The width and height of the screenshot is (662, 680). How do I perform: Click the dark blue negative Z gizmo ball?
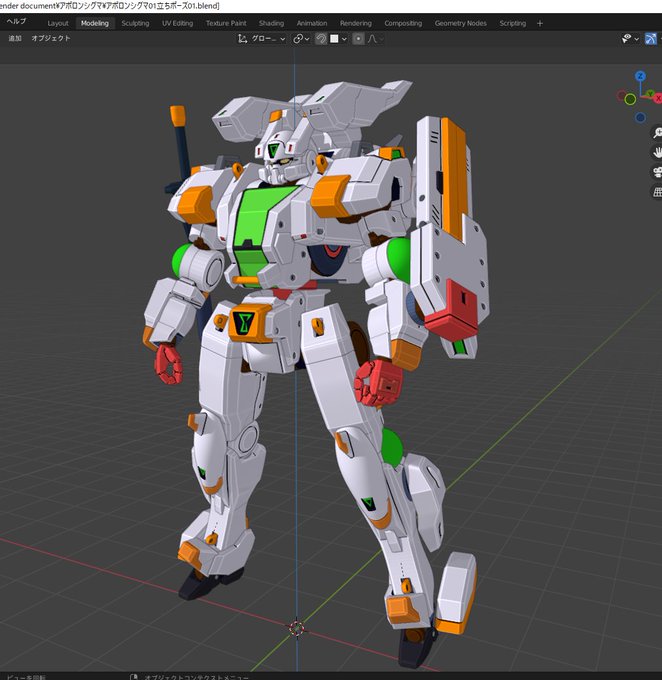pyautogui.click(x=640, y=117)
